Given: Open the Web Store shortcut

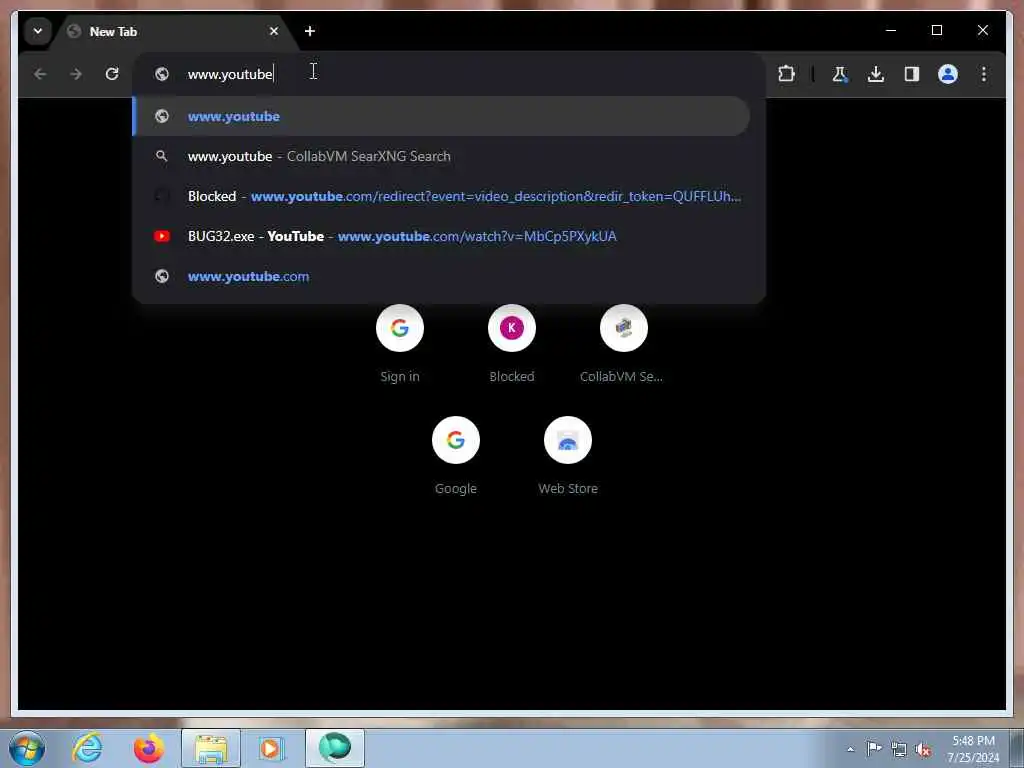Looking at the screenshot, I should coord(568,456).
